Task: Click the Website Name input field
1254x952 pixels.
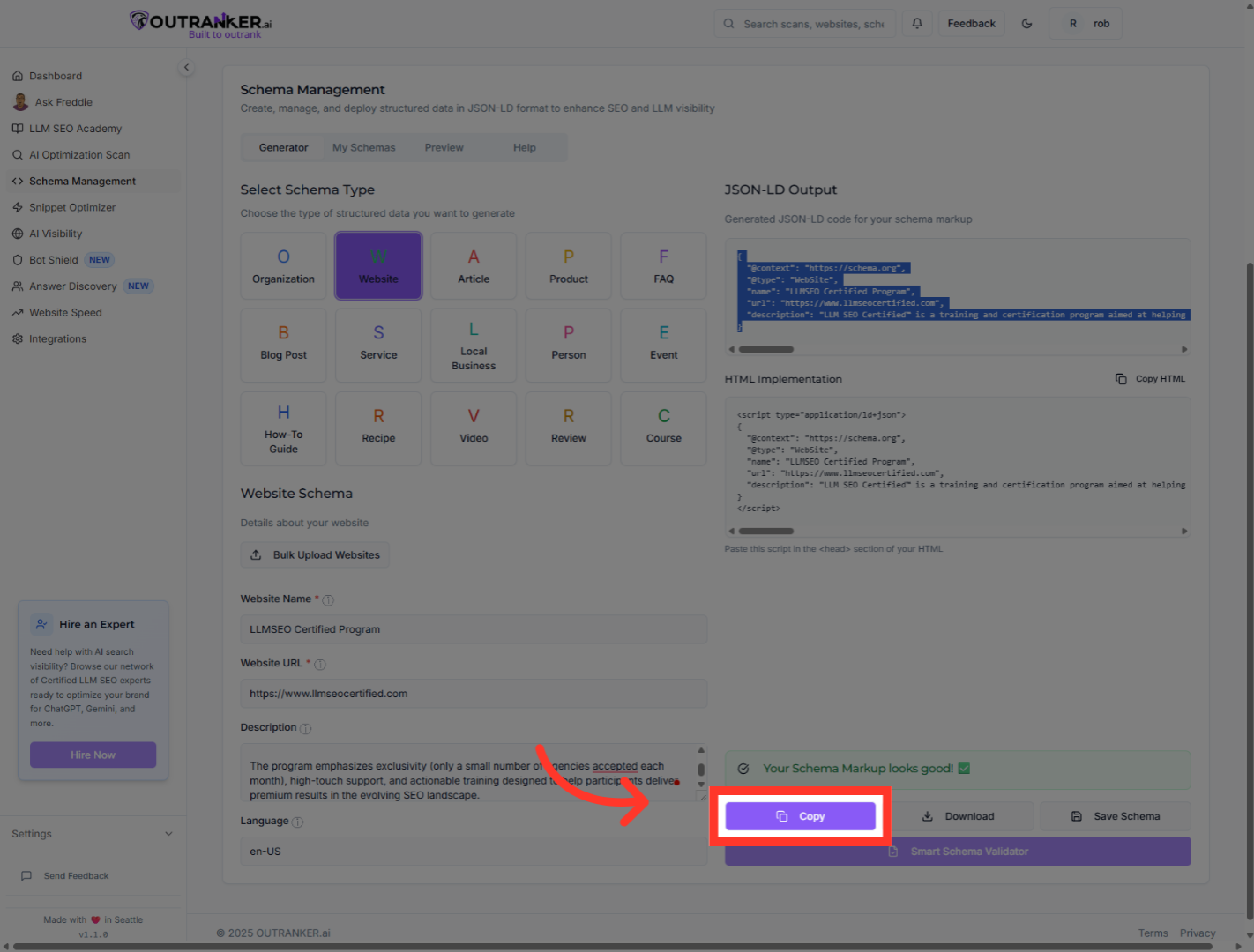Action: [474, 629]
